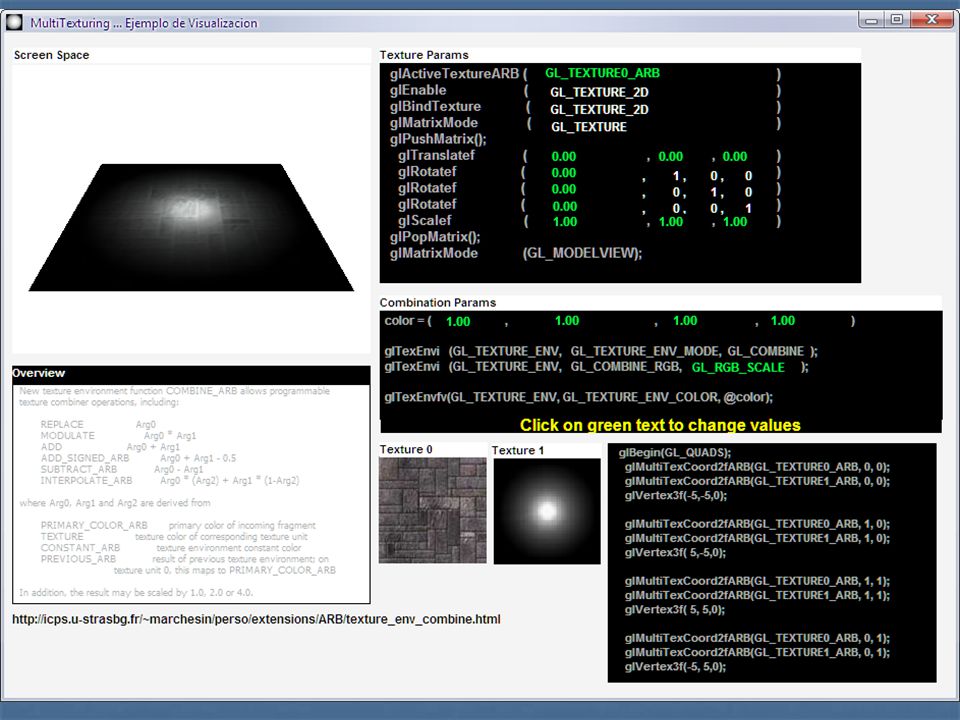
Task: Select the Texture 0 stone thumbnail
Action: pyautogui.click(x=432, y=510)
